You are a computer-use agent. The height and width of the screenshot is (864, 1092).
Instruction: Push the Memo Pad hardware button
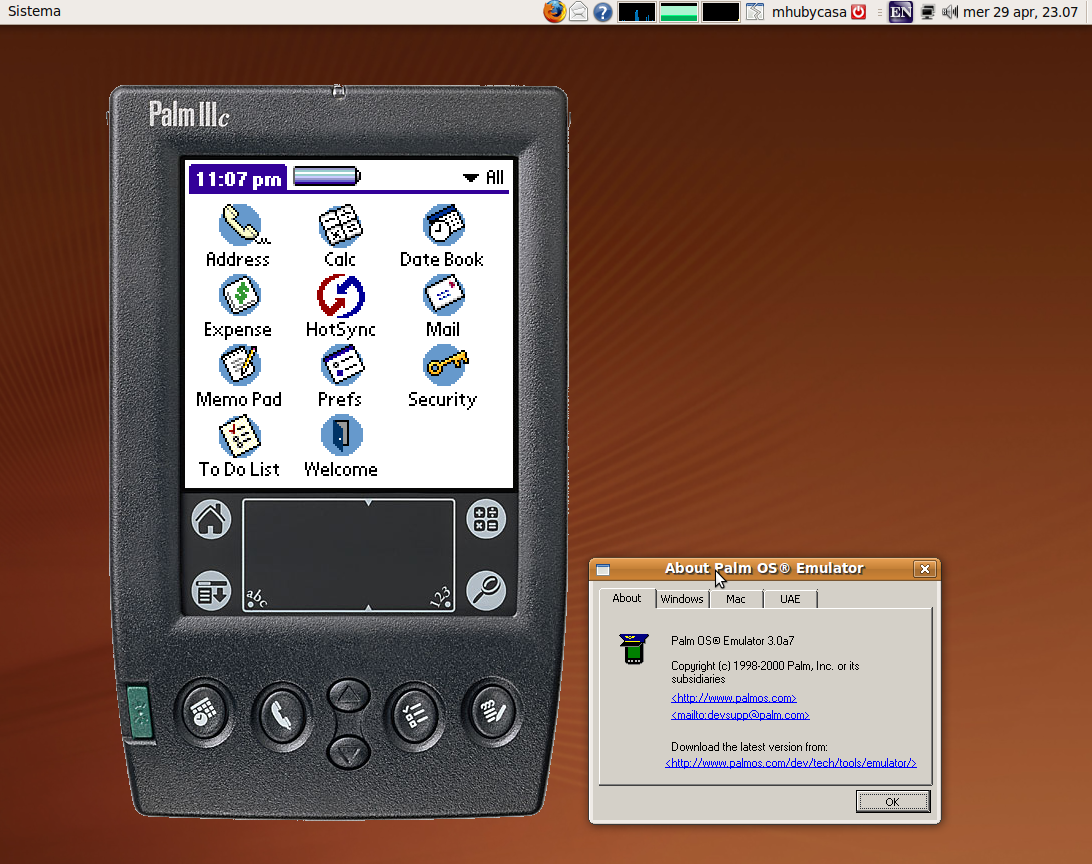[492, 711]
